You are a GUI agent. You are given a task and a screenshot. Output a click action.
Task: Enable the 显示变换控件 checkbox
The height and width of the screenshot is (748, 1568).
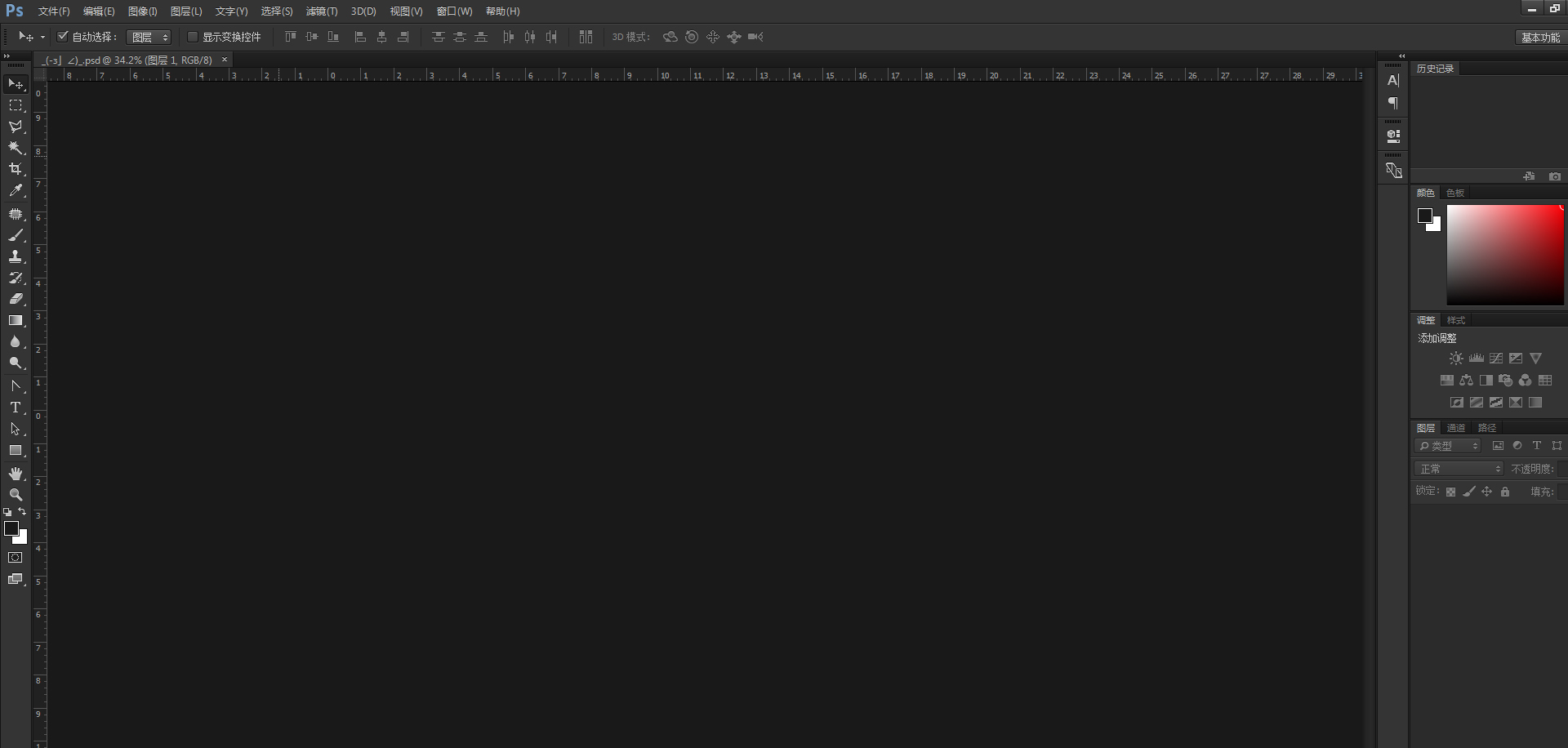tap(193, 37)
